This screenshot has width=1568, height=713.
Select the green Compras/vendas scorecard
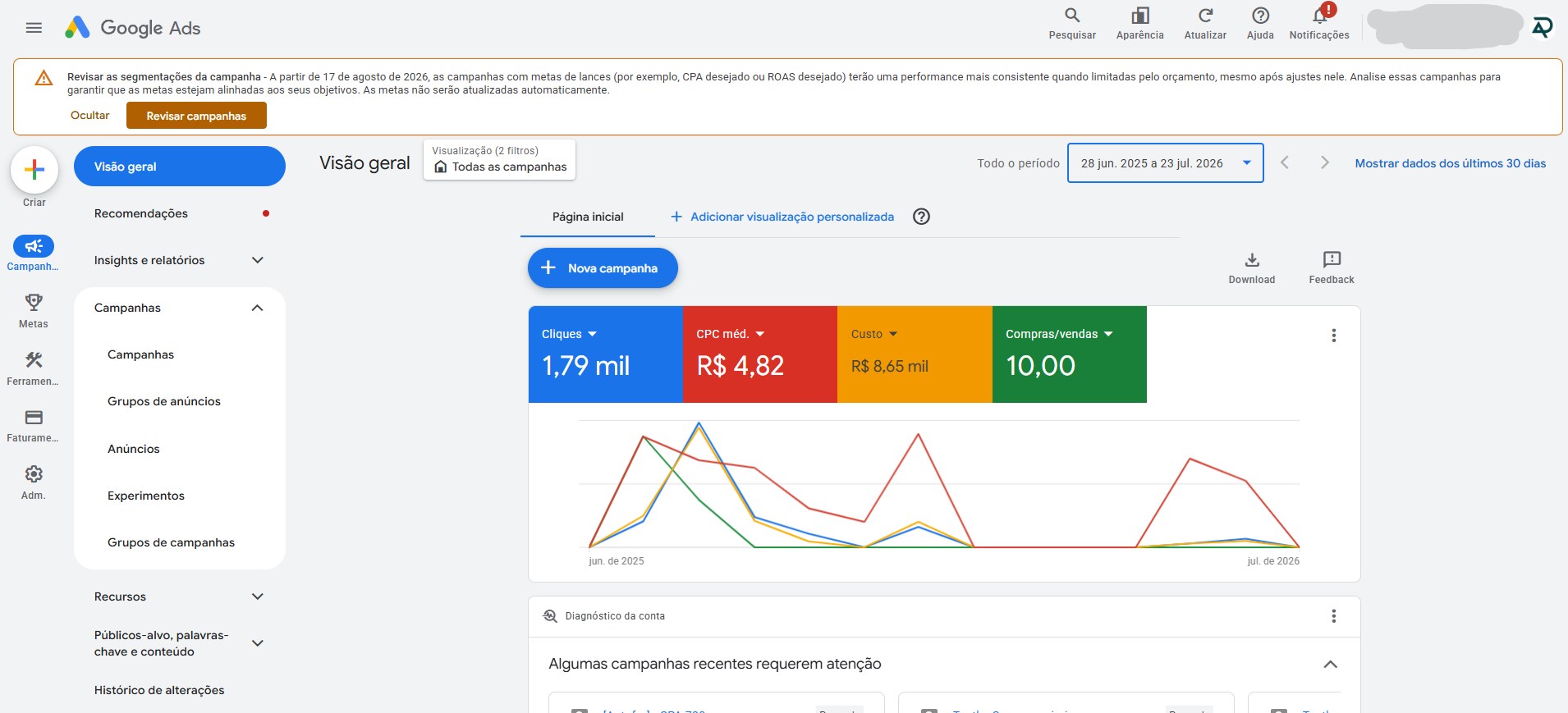1070,354
